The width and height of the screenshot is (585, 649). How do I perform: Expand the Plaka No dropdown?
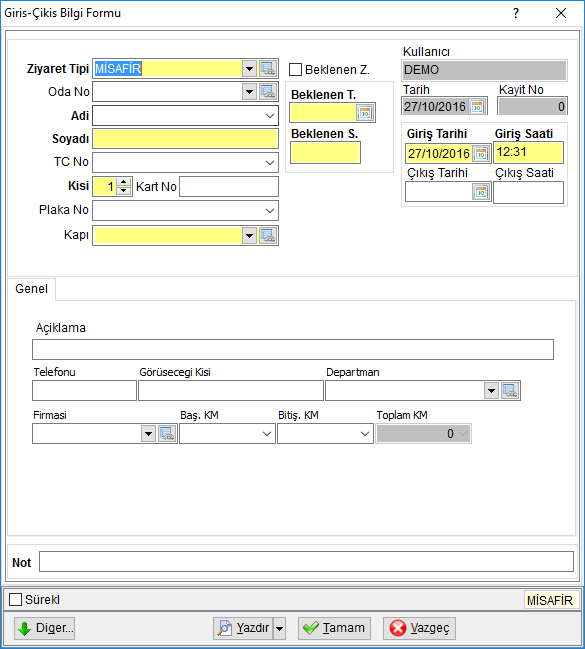(270, 211)
